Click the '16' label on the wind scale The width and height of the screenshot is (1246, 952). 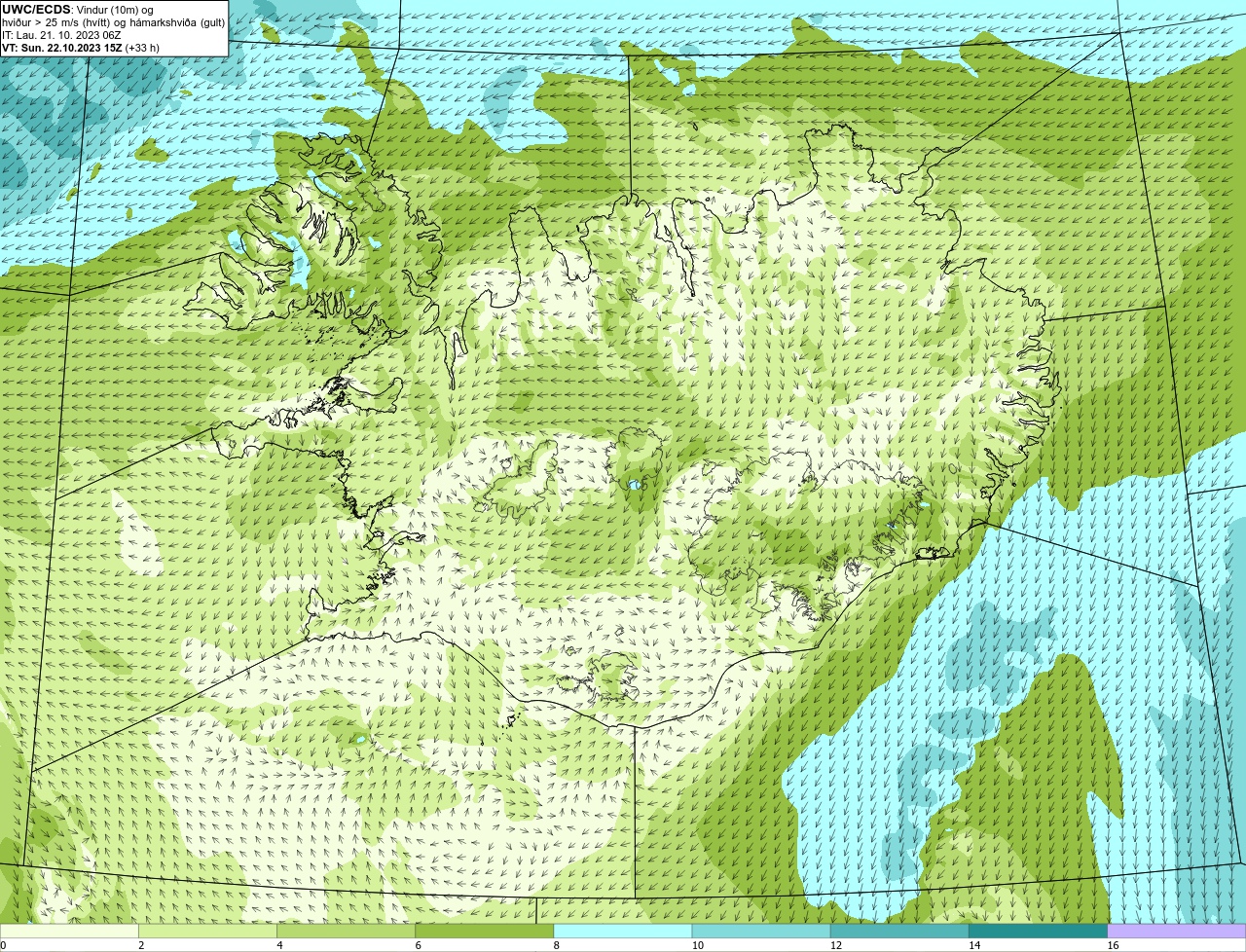pyautogui.click(x=1113, y=945)
